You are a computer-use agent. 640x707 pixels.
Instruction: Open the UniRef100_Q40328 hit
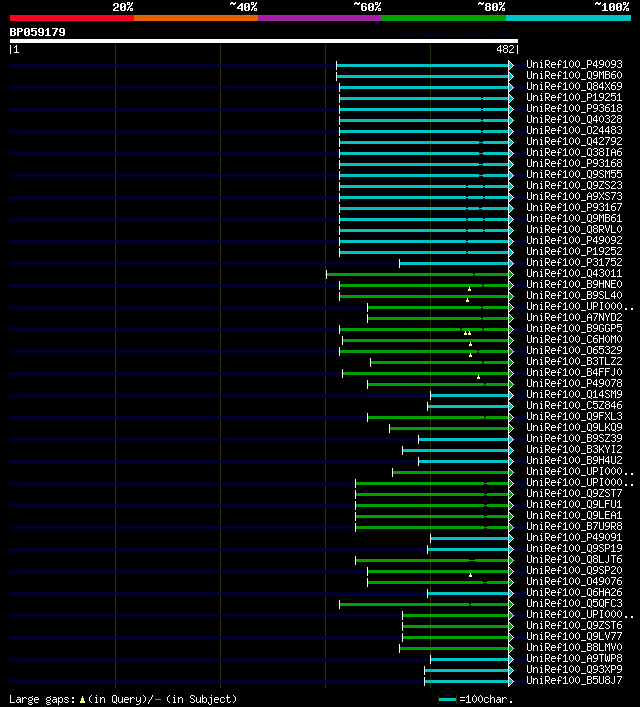[x=574, y=119]
